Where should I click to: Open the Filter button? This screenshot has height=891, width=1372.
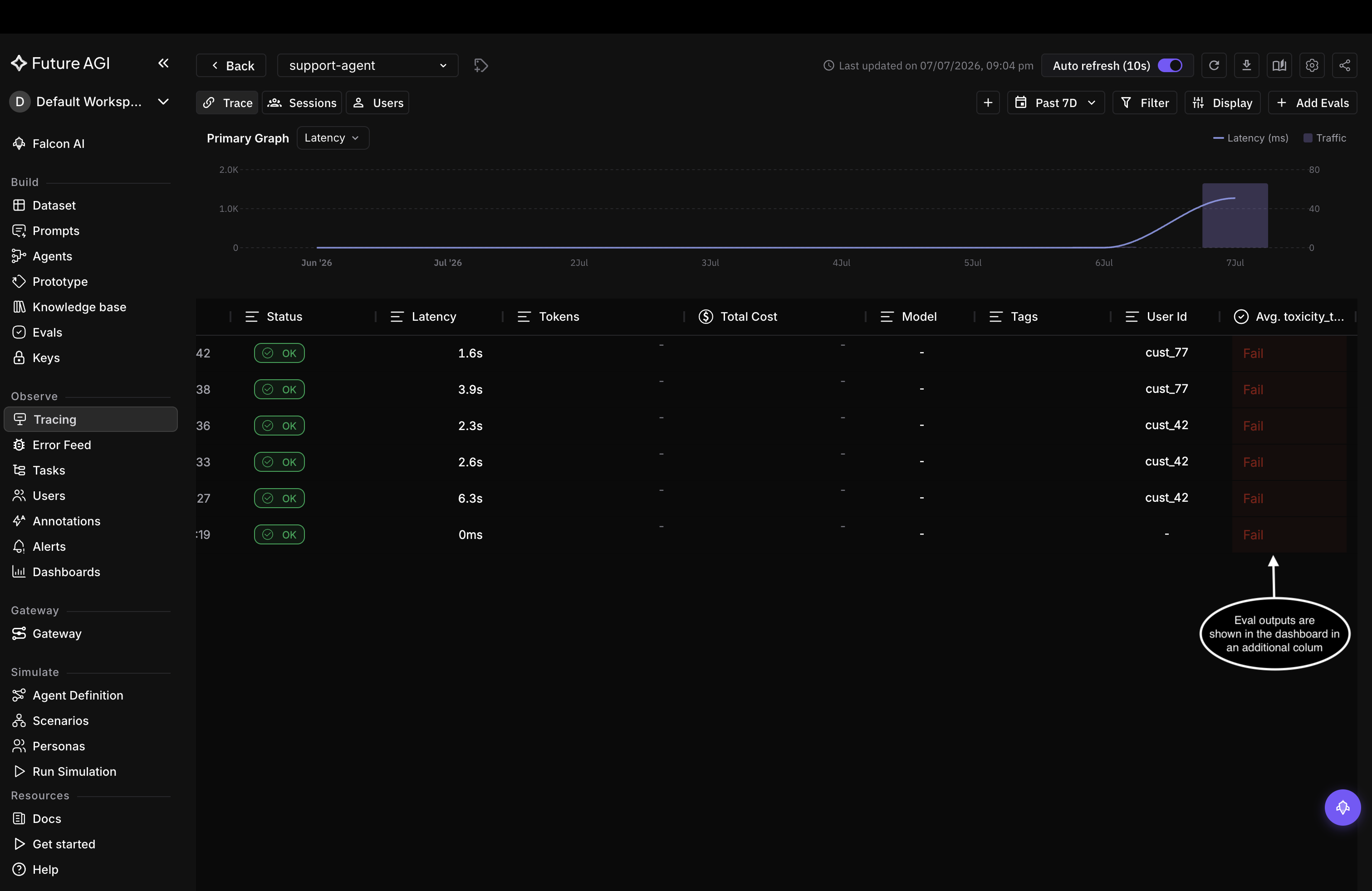1144,103
